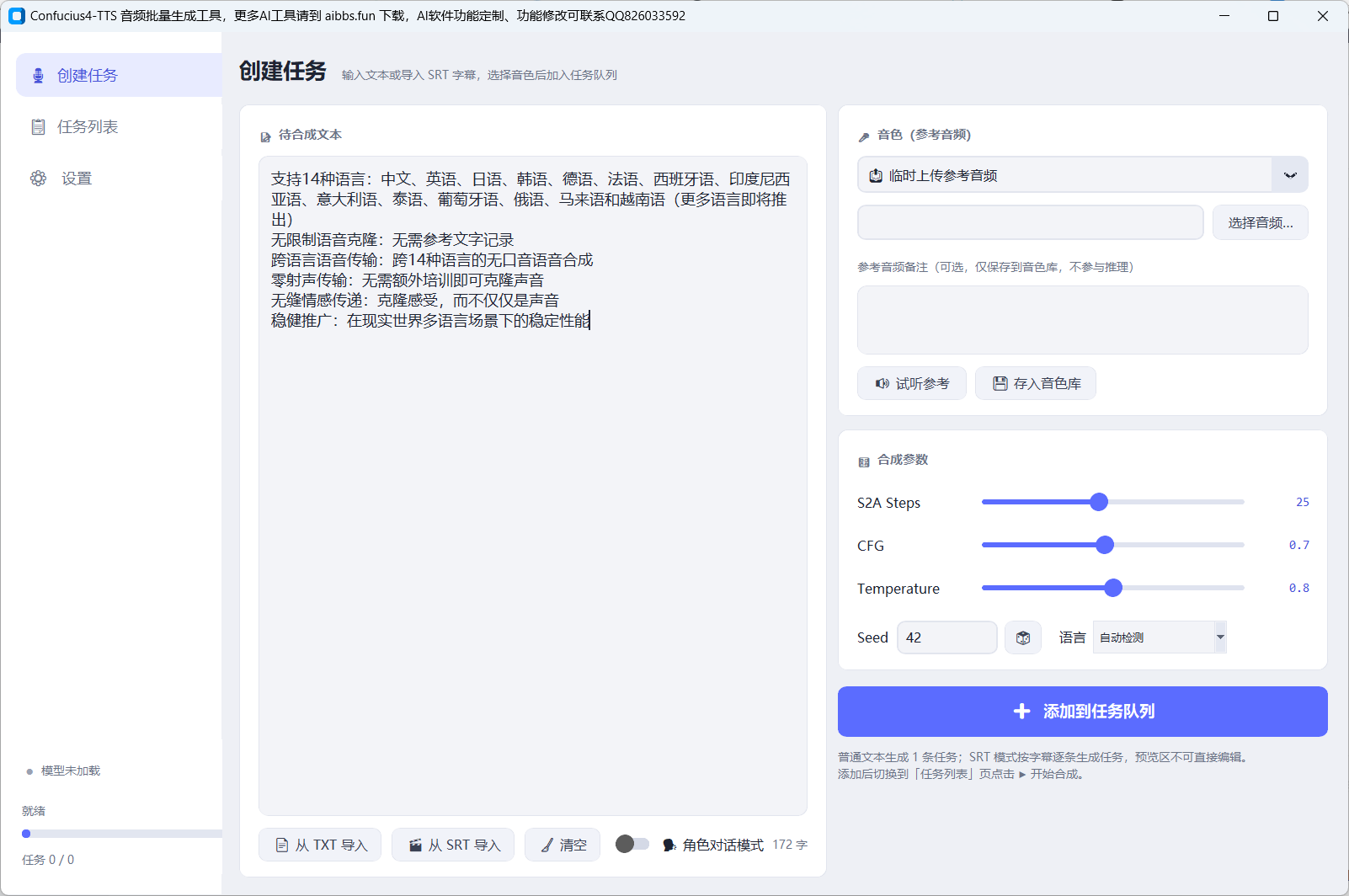Adjust the S2A Steps slider handle
The height and width of the screenshot is (896, 1349).
point(1099,502)
